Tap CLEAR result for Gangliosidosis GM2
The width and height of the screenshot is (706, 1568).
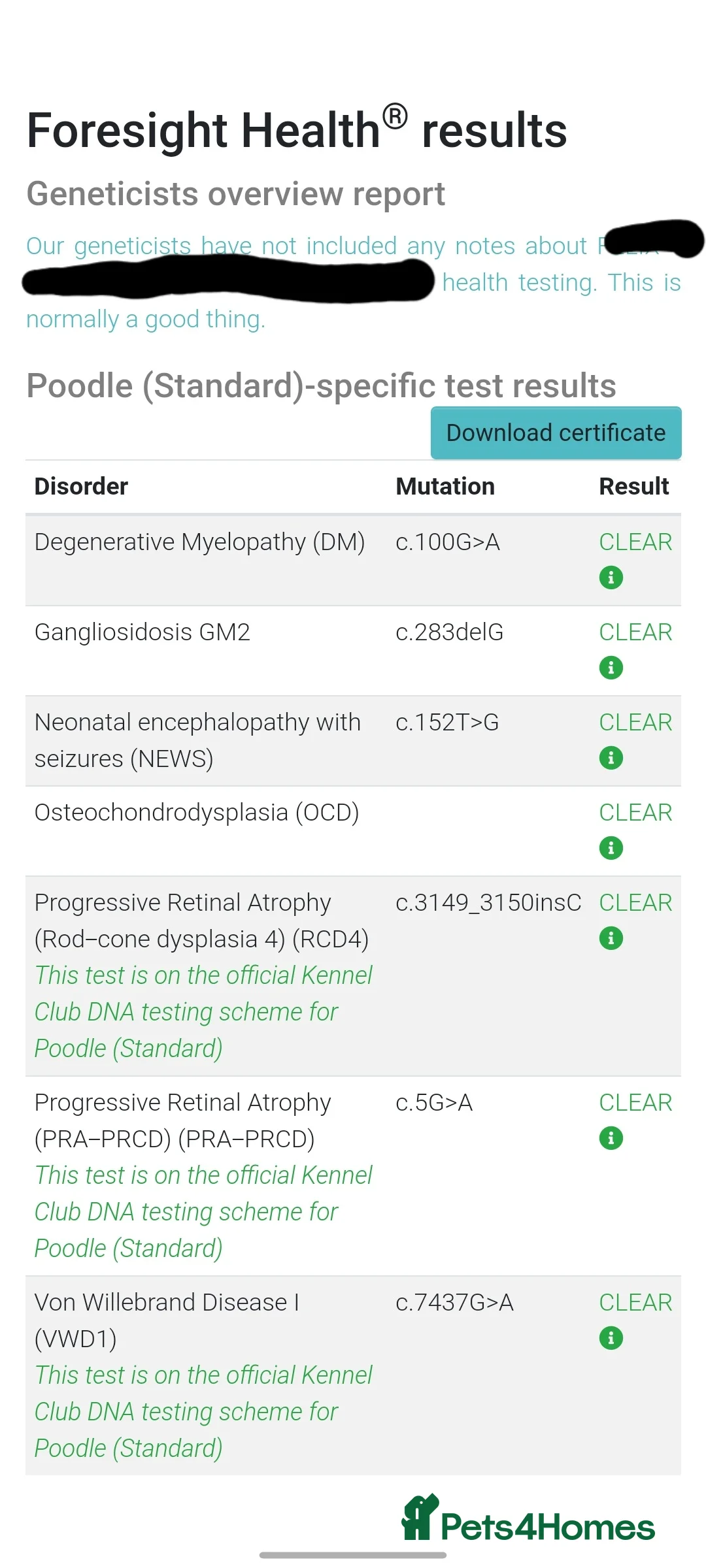point(635,632)
